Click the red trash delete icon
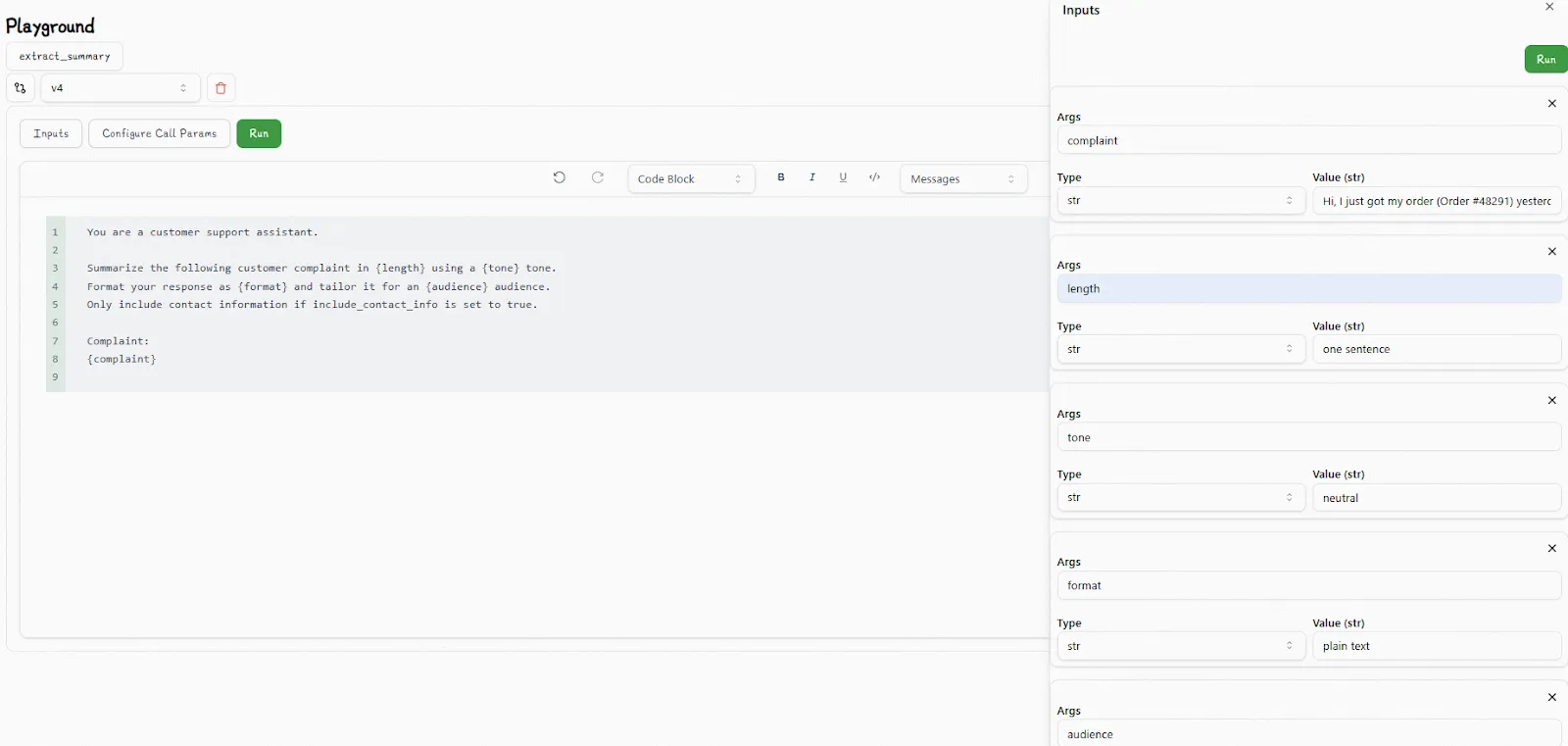The image size is (1568, 746). [x=220, y=88]
